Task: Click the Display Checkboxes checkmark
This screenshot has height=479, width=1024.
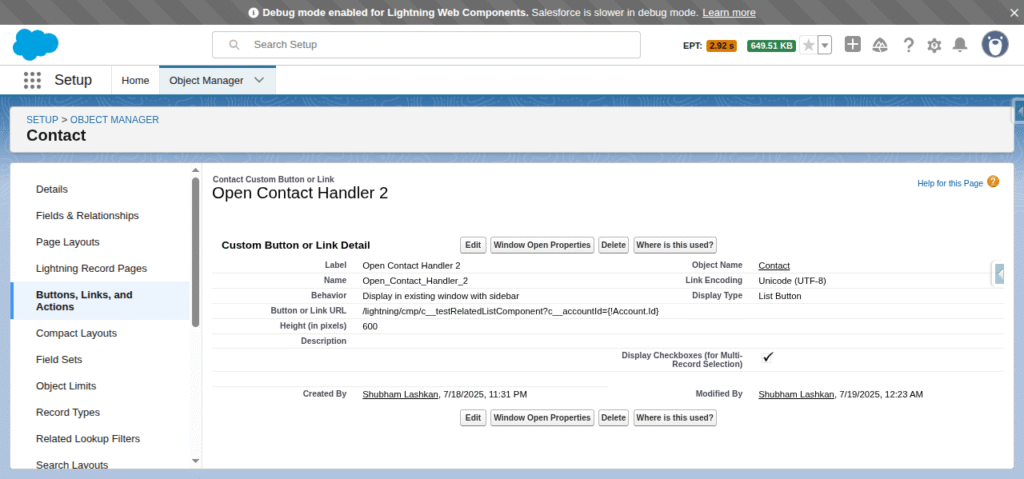Action: coord(768,357)
